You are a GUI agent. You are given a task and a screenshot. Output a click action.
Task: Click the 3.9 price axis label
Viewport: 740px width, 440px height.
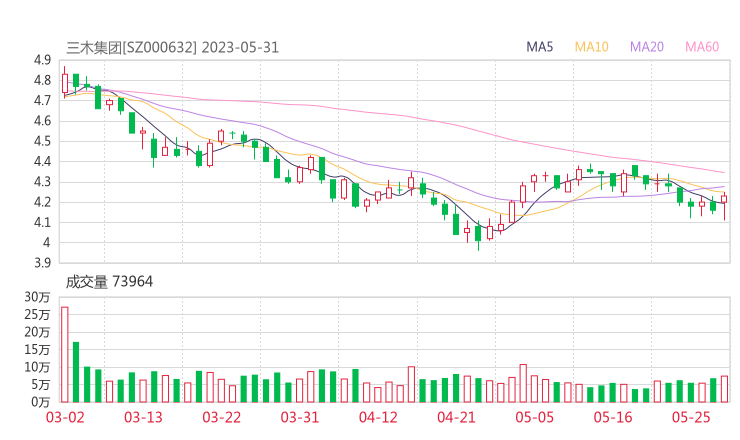pos(42,263)
